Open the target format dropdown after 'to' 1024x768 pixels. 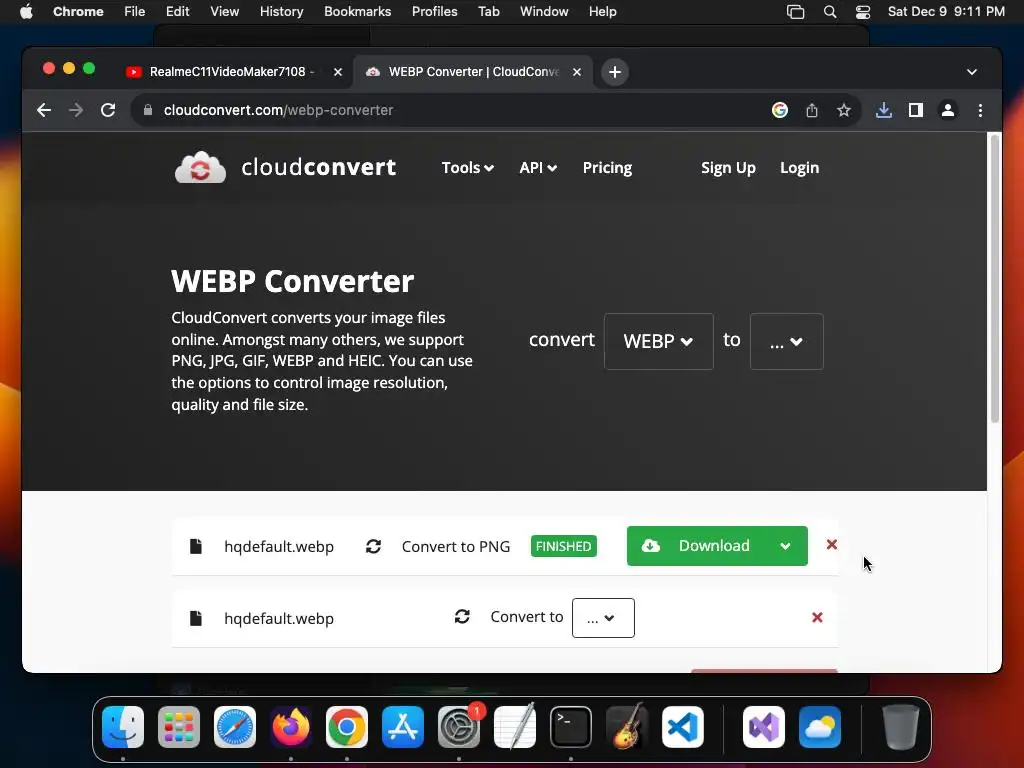pyautogui.click(x=786, y=342)
